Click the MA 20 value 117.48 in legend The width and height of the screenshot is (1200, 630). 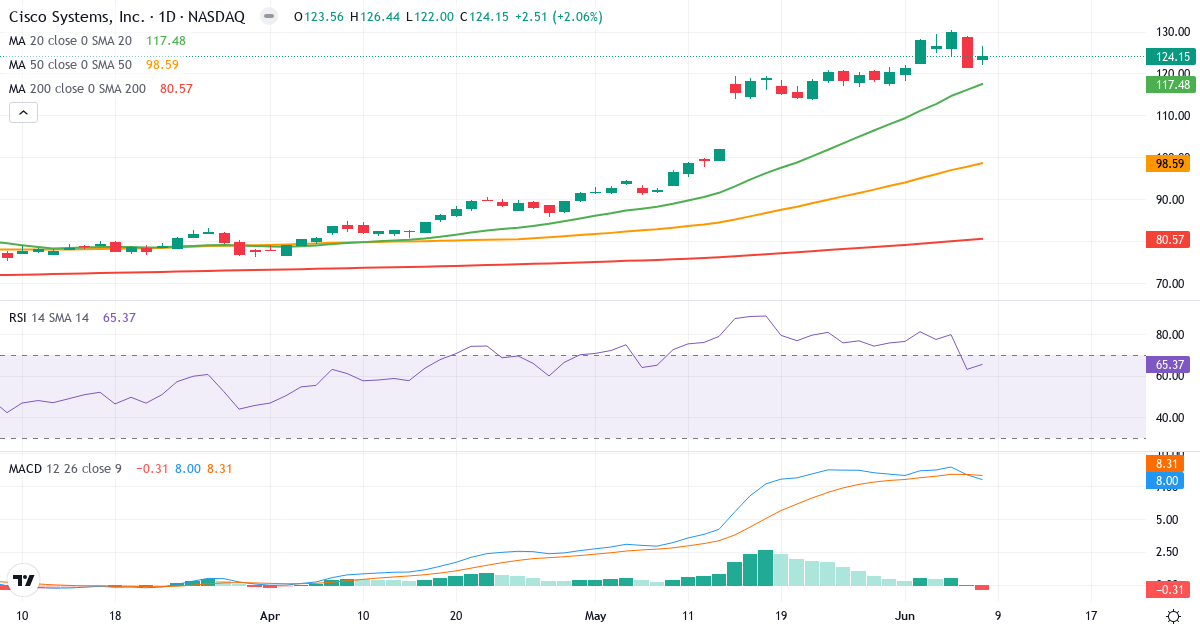(166, 41)
